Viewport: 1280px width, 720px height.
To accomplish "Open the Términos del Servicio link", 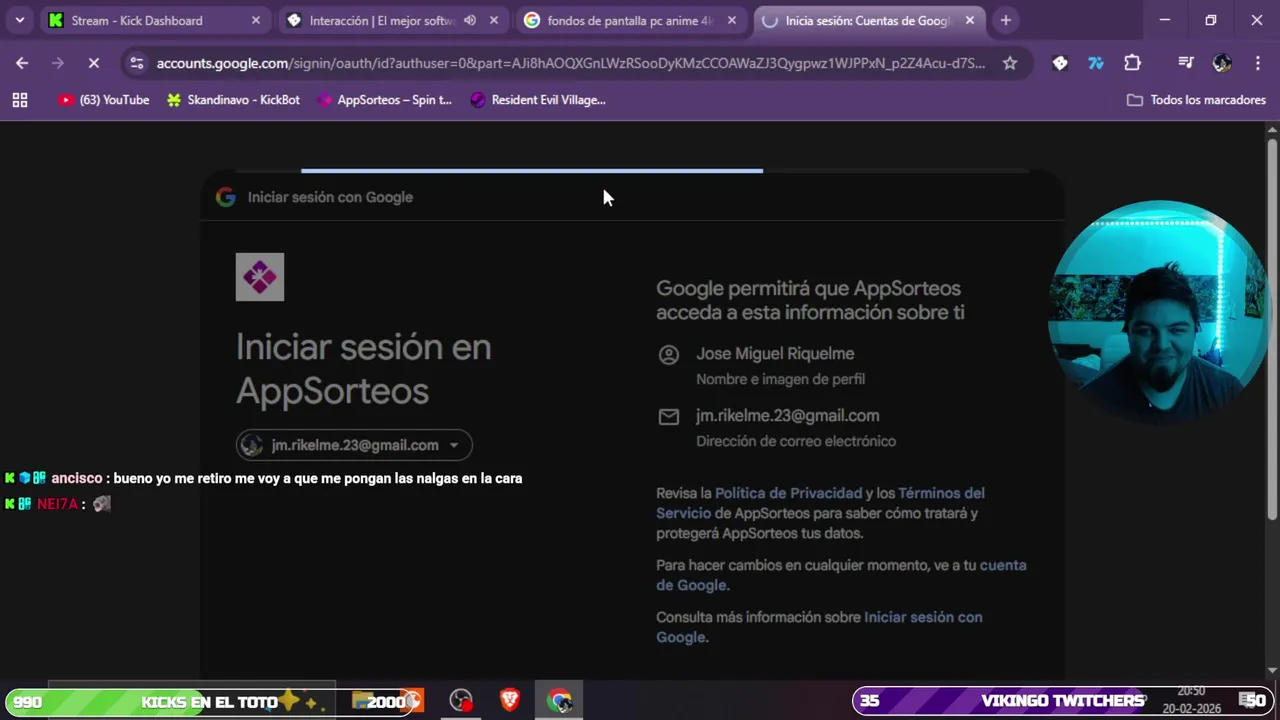I will tap(820, 503).
